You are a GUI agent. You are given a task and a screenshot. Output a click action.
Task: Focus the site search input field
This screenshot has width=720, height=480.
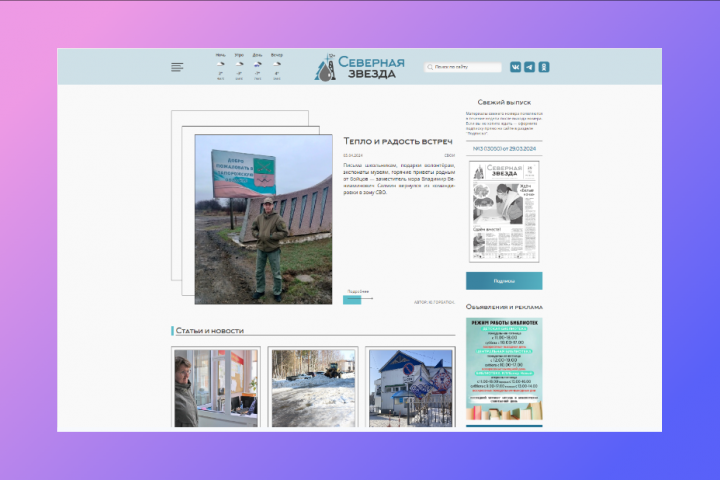coord(463,67)
